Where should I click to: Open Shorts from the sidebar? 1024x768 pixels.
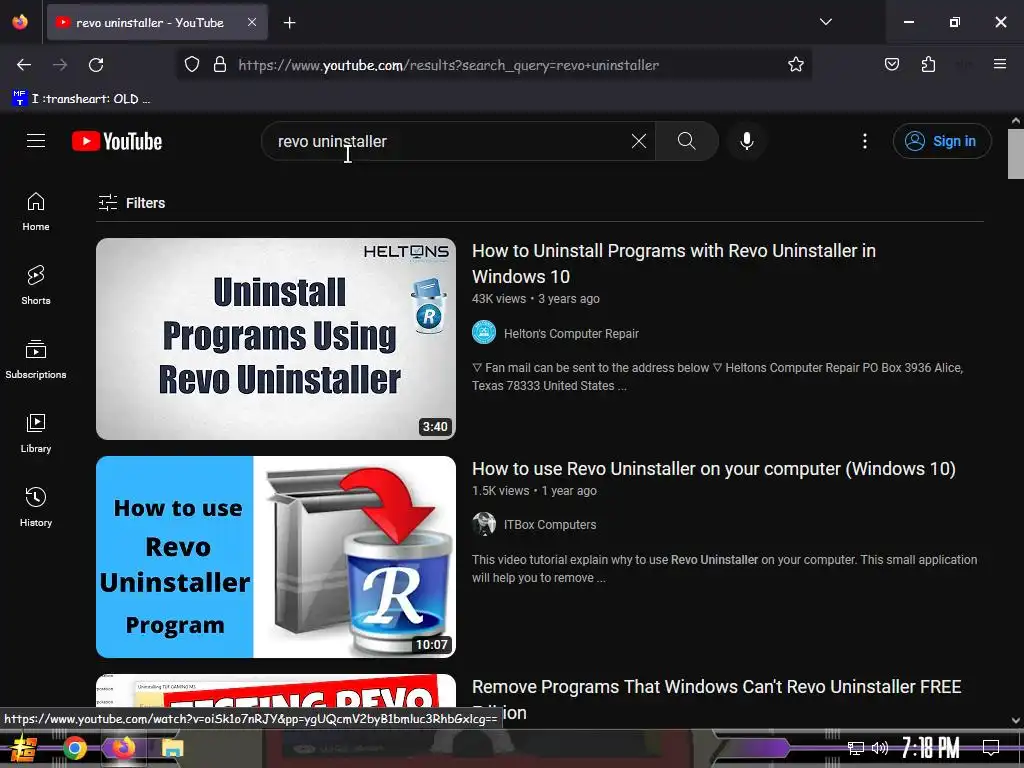tap(36, 285)
